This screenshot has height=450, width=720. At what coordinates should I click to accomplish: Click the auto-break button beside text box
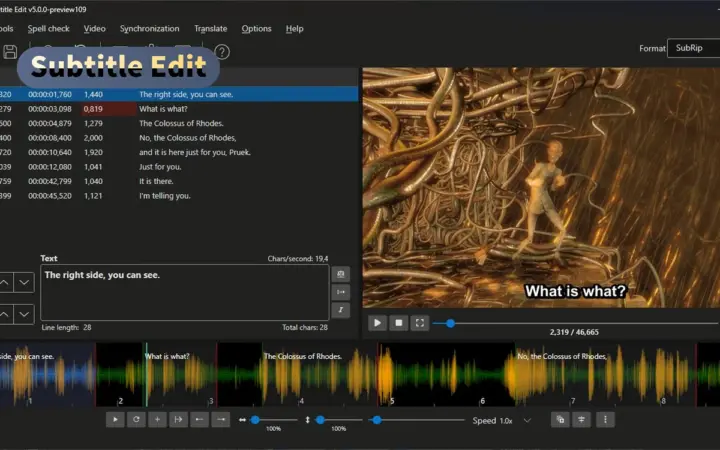click(341, 274)
